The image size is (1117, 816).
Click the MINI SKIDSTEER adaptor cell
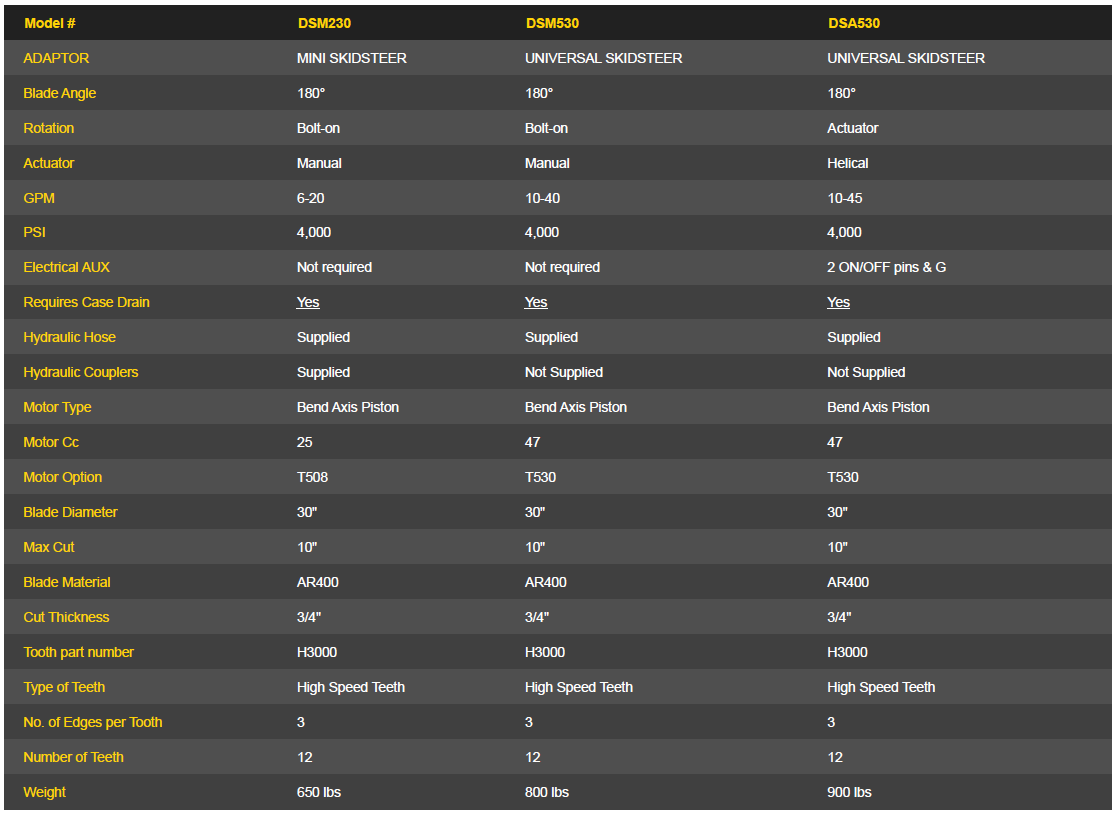[352, 58]
